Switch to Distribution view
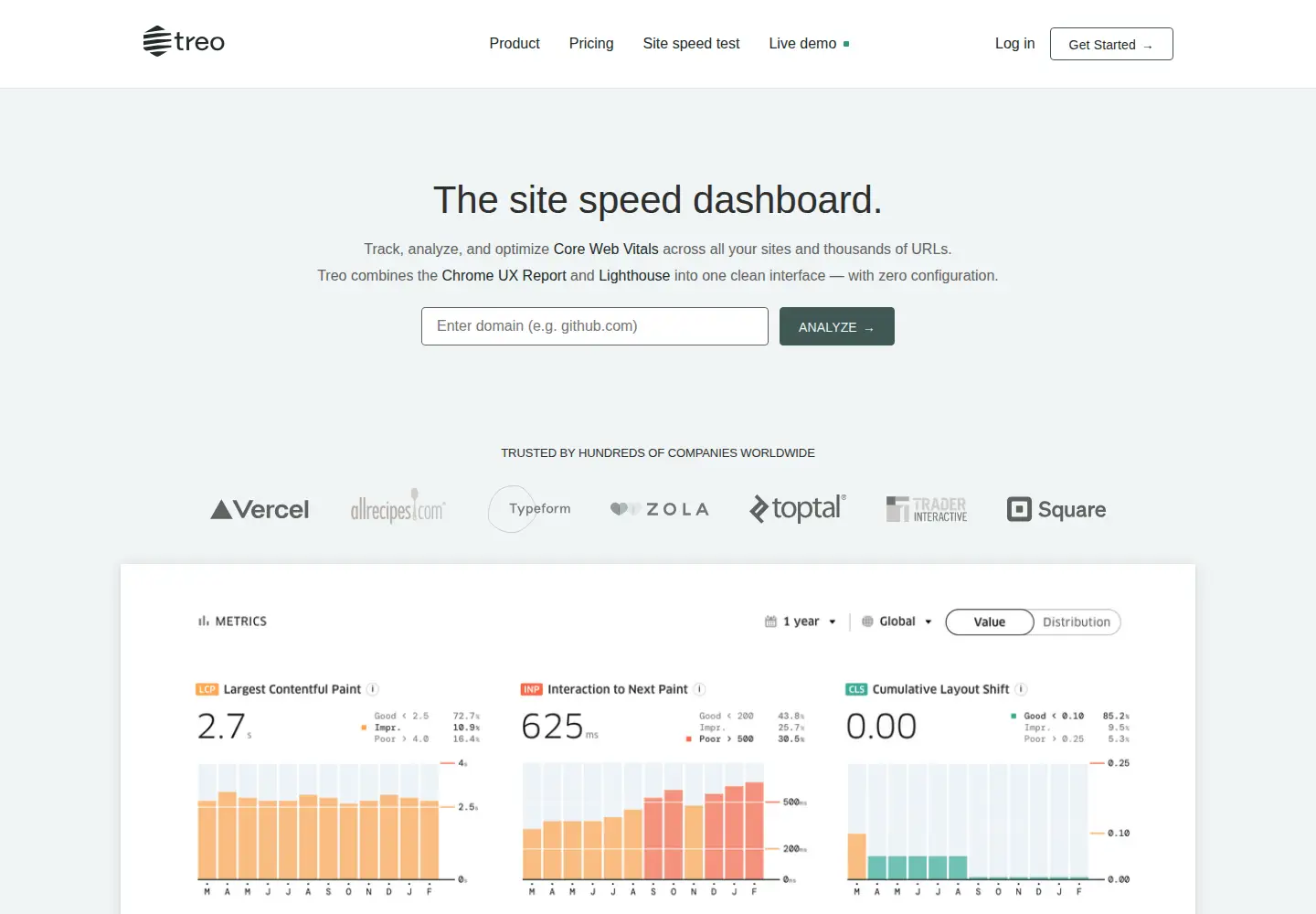 coord(1077,622)
